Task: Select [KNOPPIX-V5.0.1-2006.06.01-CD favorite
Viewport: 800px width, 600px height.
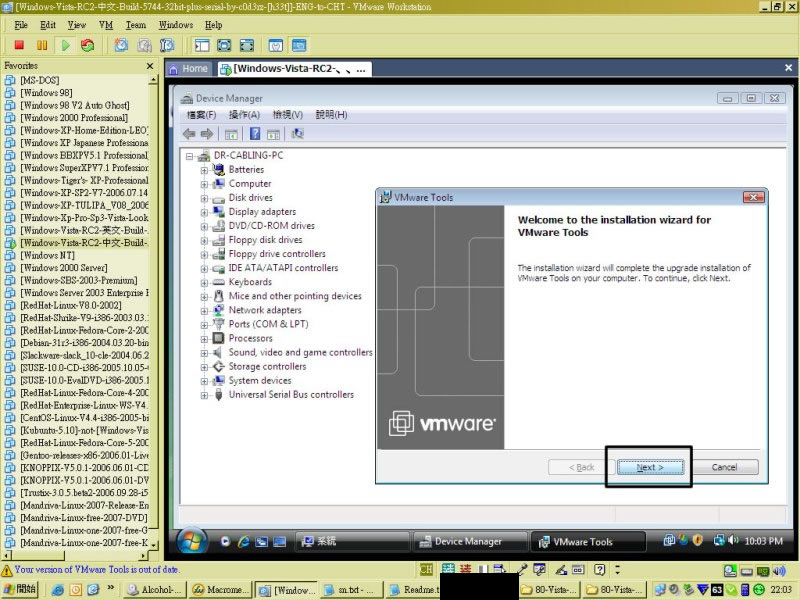Action: (85, 467)
